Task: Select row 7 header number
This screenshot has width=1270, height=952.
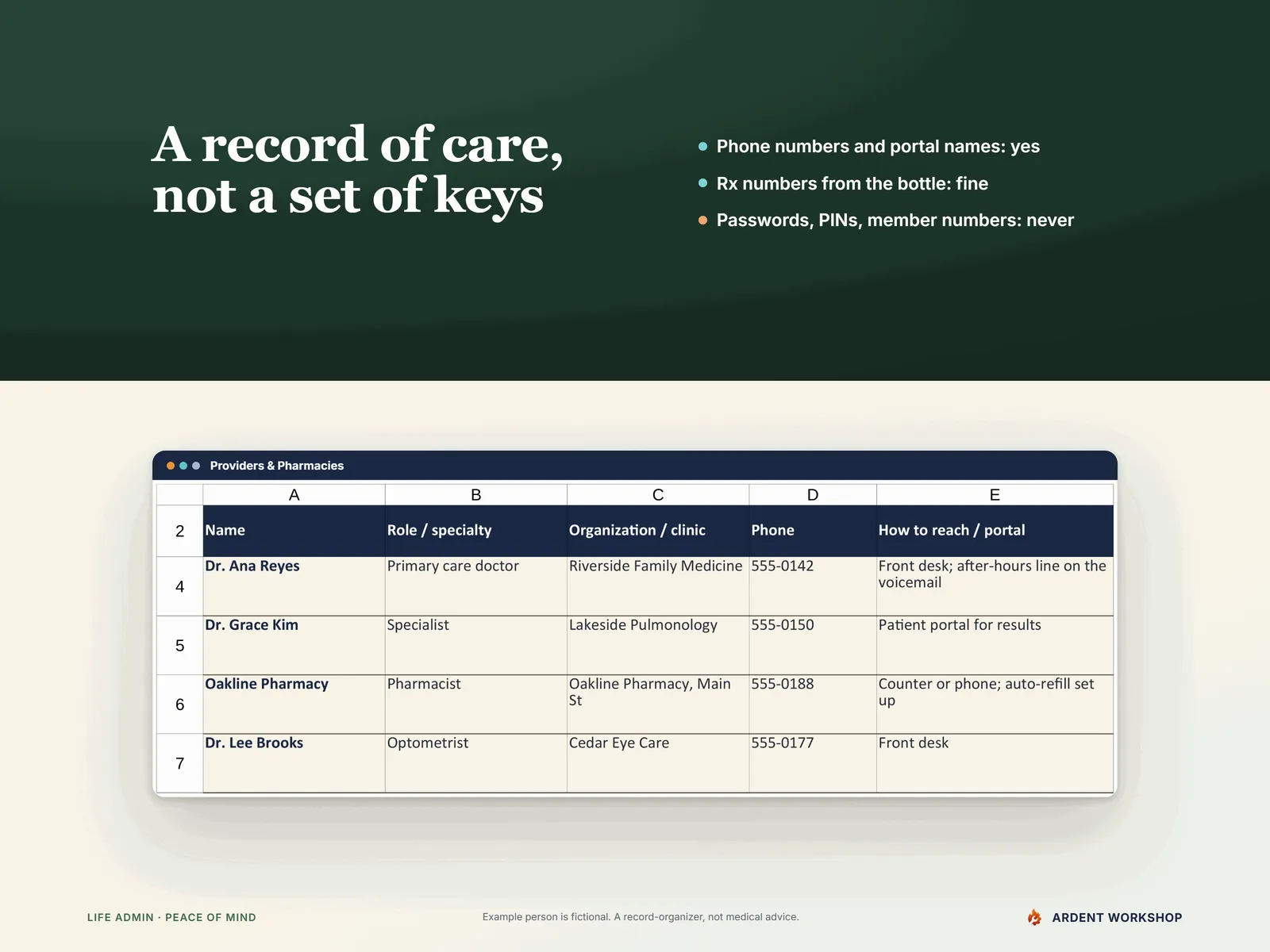Action: click(x=179, y=763)
